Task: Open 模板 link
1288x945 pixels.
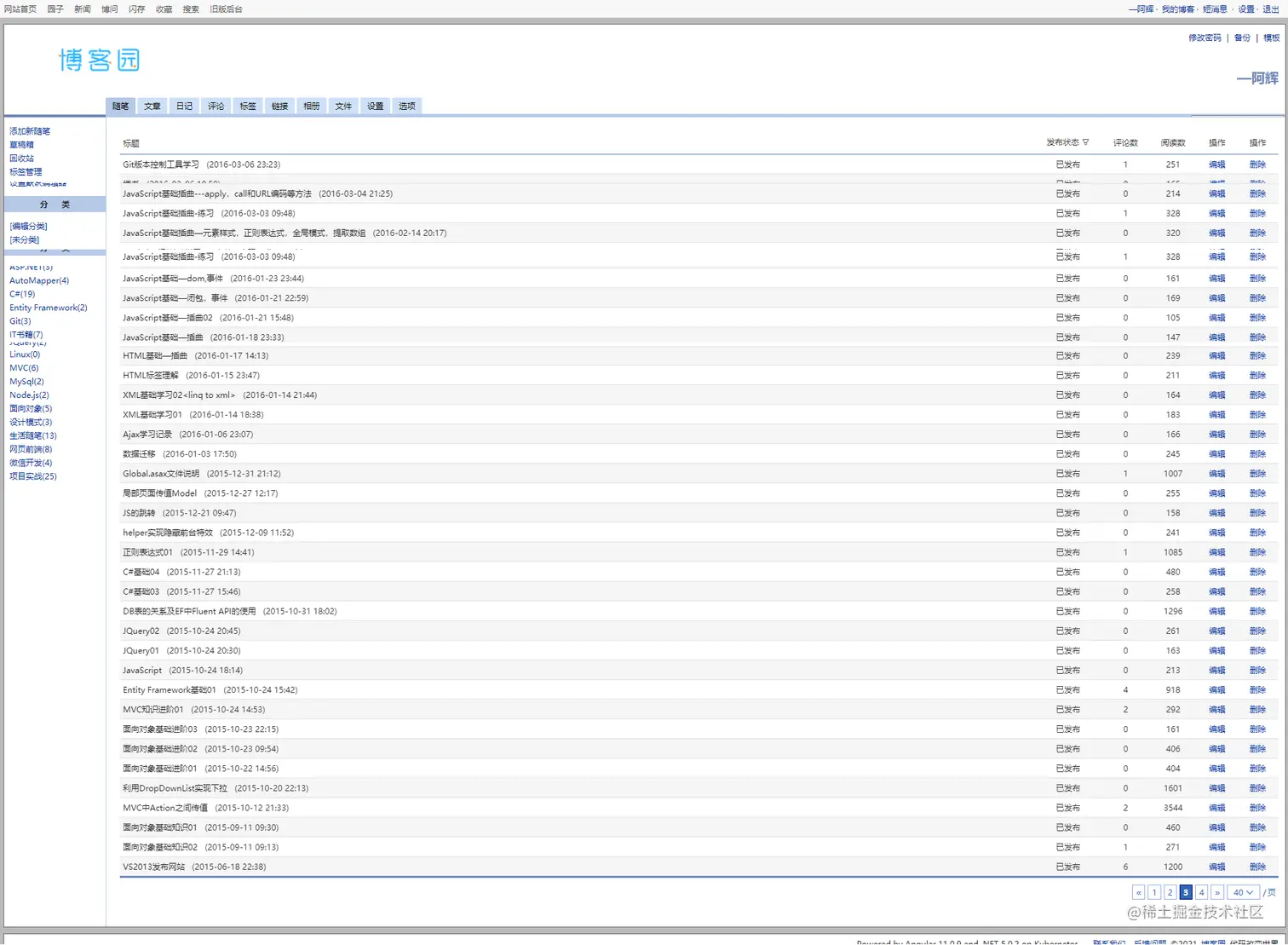Action: (x=1271, y=37)
